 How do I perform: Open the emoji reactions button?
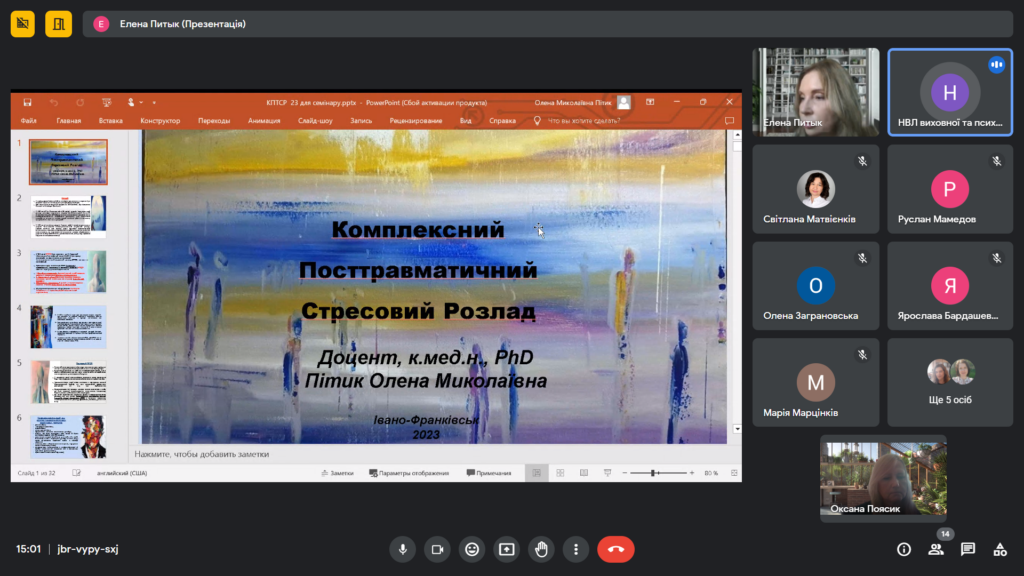tap(472, 549)
